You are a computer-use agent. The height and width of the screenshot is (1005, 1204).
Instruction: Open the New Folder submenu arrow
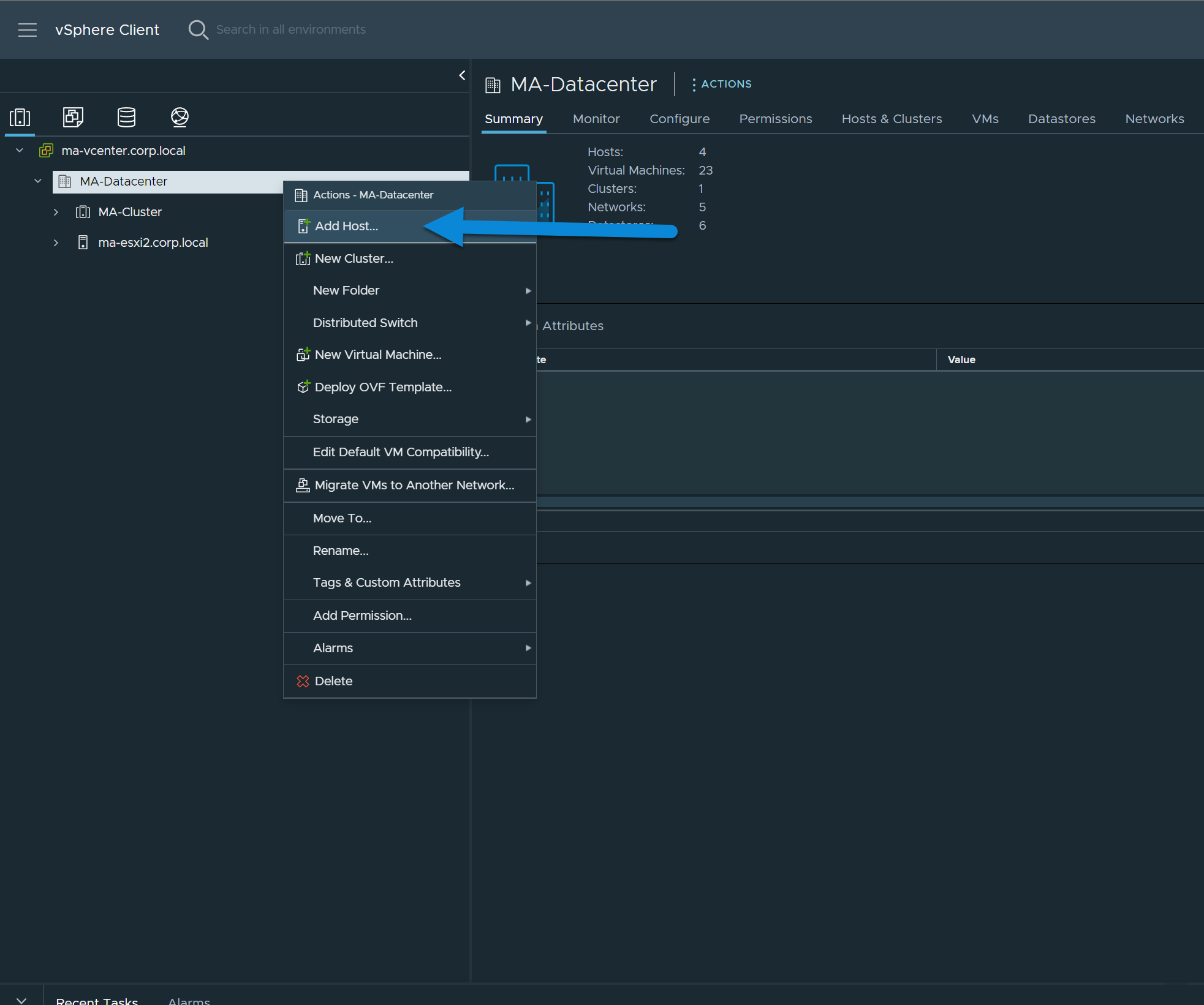[x=528, y=291]
